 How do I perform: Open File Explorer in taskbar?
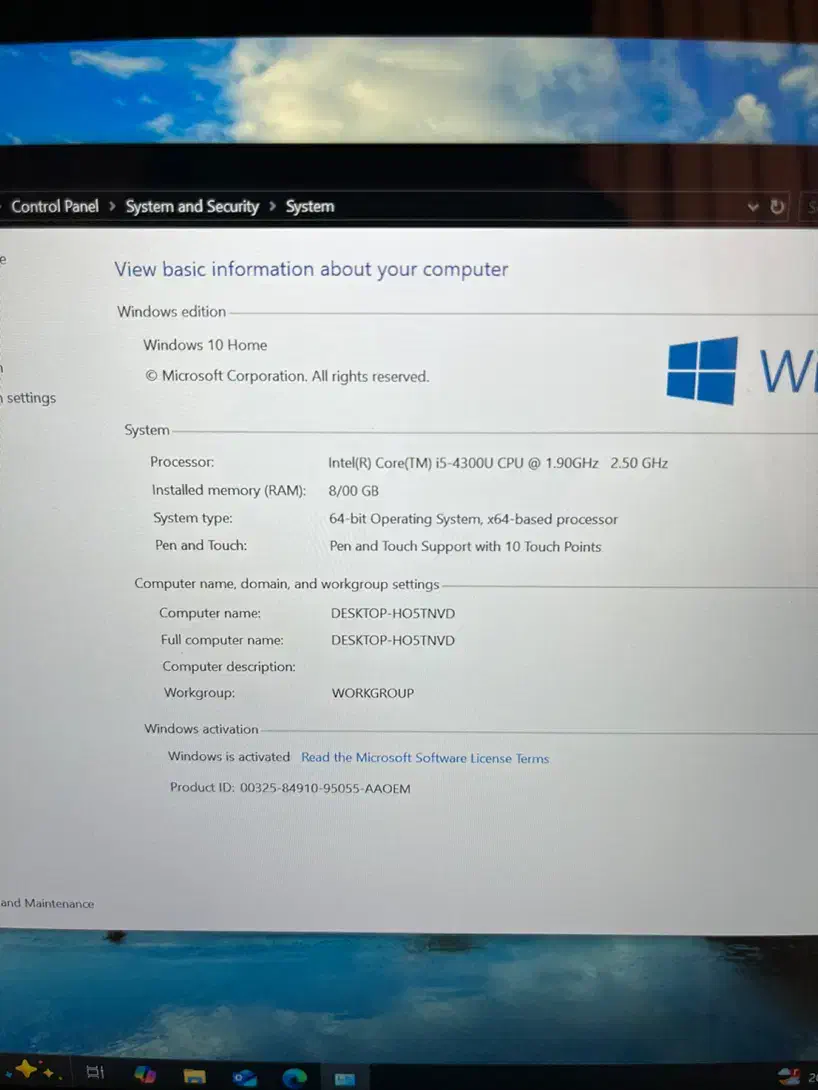point(195,1076)
